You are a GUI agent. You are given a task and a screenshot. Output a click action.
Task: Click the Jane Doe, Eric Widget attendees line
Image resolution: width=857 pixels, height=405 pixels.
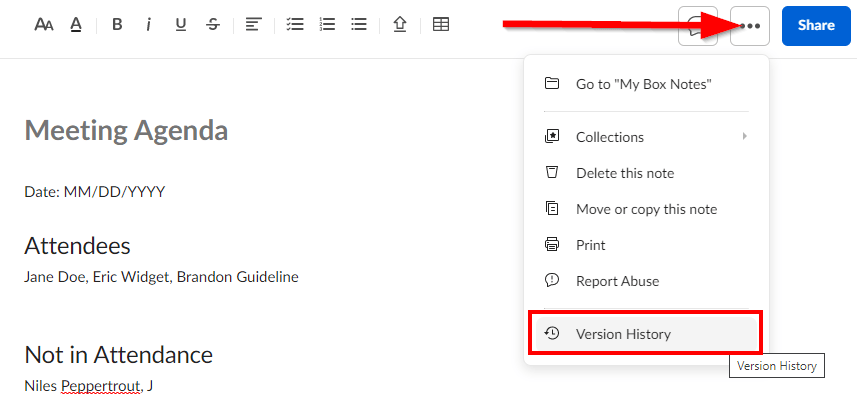[x=161, y=277]
